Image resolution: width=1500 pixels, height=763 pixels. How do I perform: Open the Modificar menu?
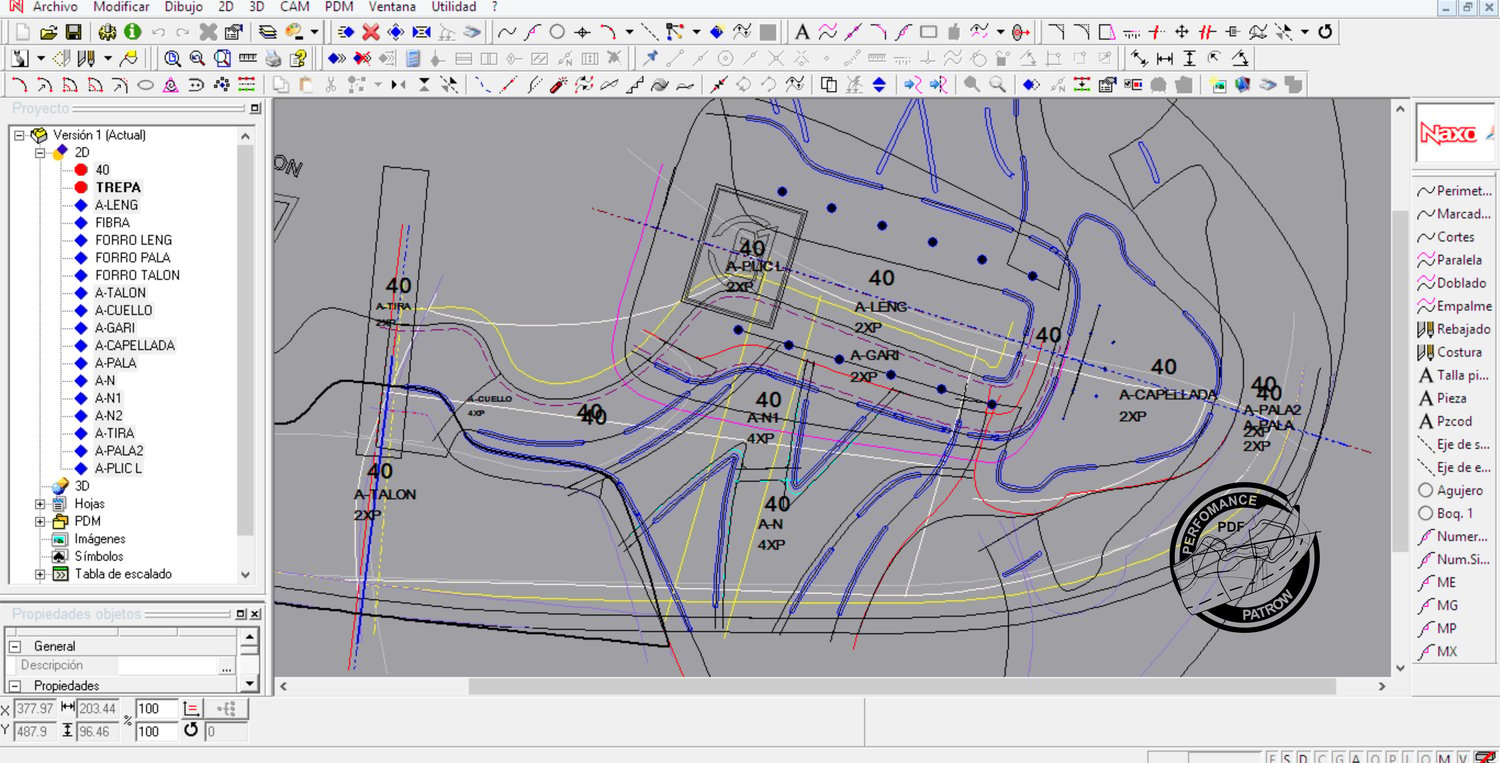tap(121, 6)
